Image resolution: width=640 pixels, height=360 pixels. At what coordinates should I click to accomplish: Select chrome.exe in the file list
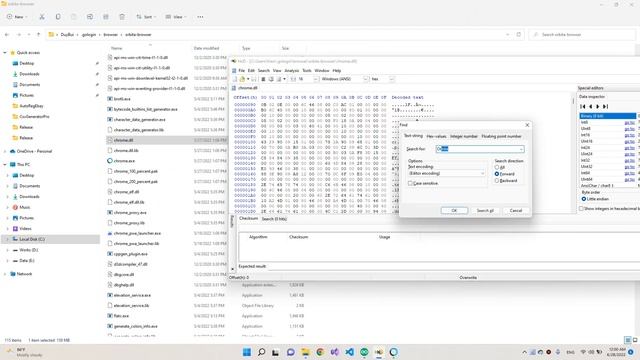[x=124, y=161]
